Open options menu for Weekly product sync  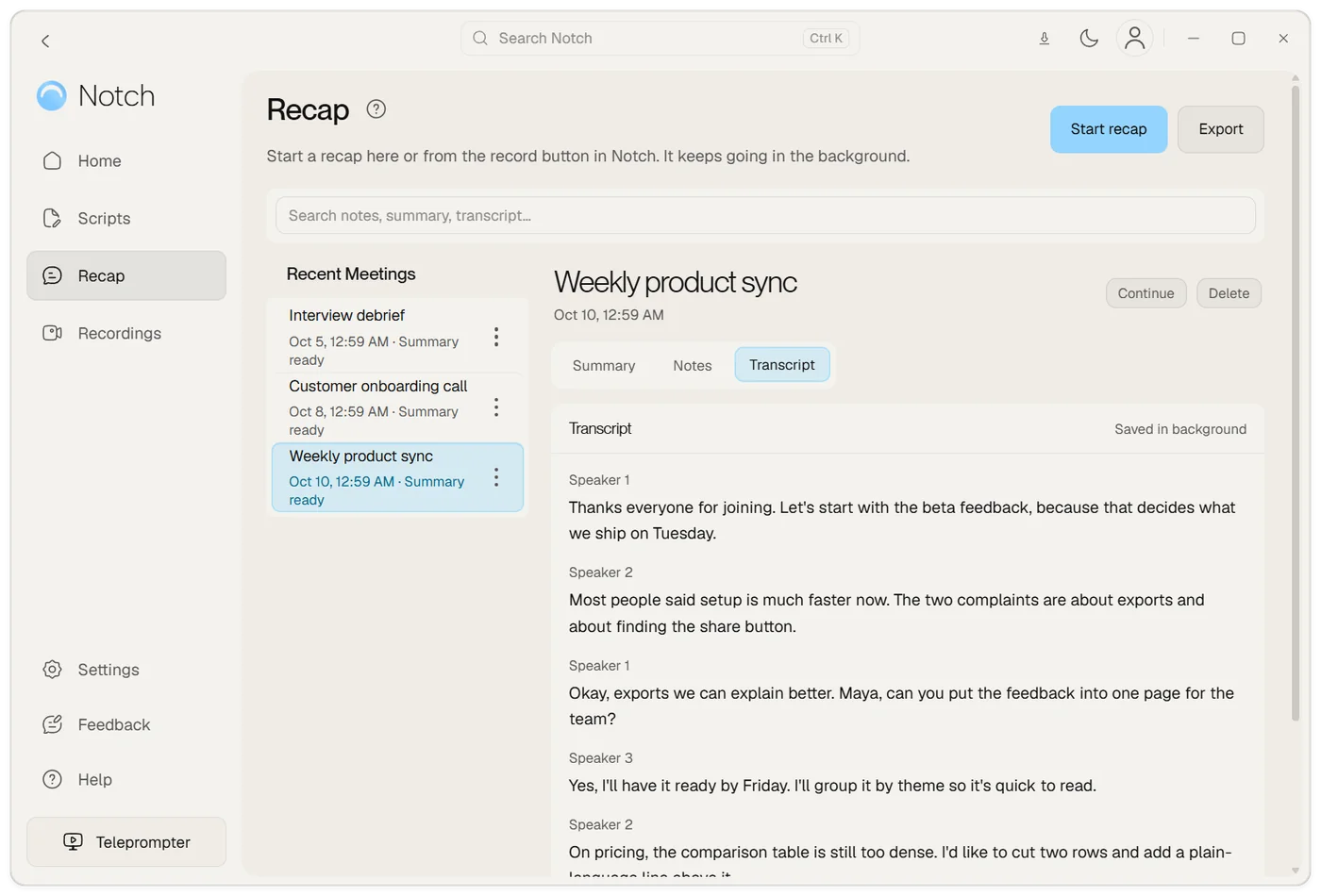point(496,477)
